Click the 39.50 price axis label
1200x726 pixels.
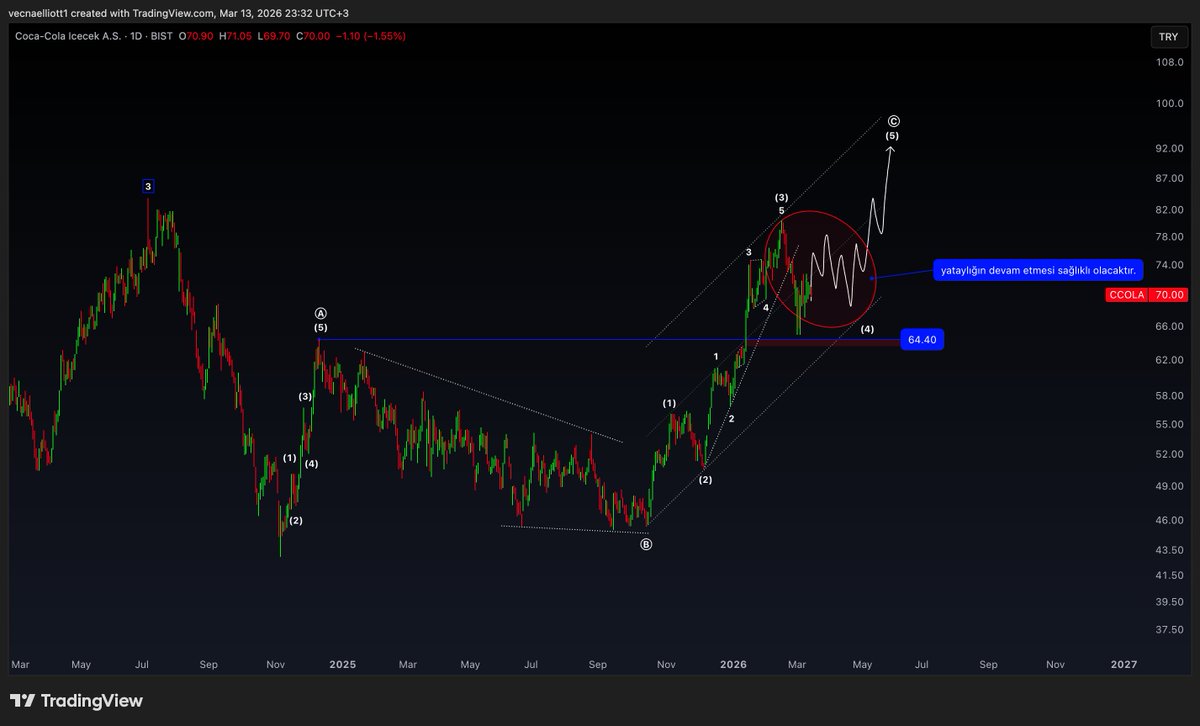point(1169,602)
